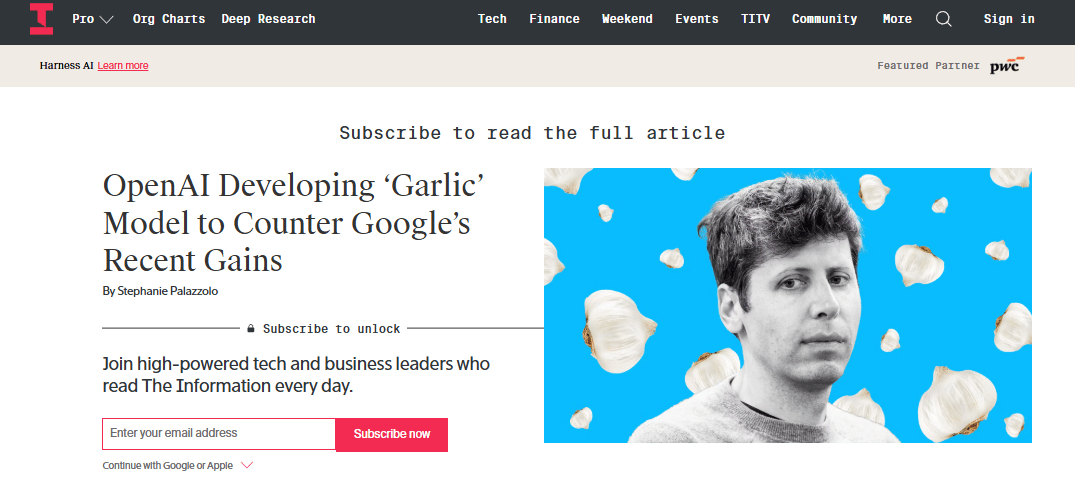The image size is (1075, 492).
Task: Visit the Community section
Action: (x=824, y=19)
